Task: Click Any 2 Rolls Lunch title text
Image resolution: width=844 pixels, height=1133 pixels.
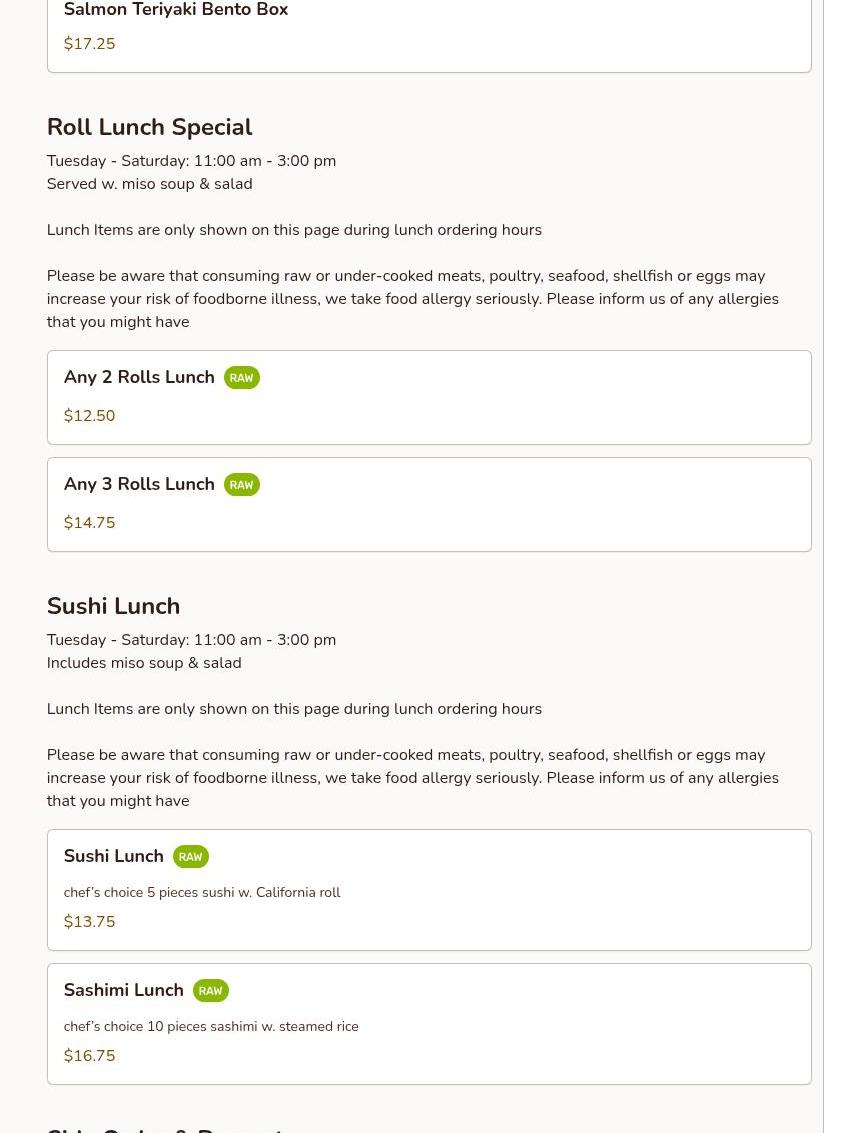Action: pos(139,377)
